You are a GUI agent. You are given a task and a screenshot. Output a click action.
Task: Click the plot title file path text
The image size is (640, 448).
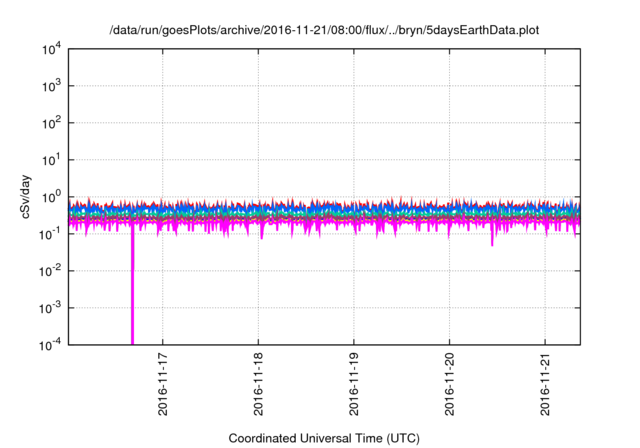tap(324, 30)
